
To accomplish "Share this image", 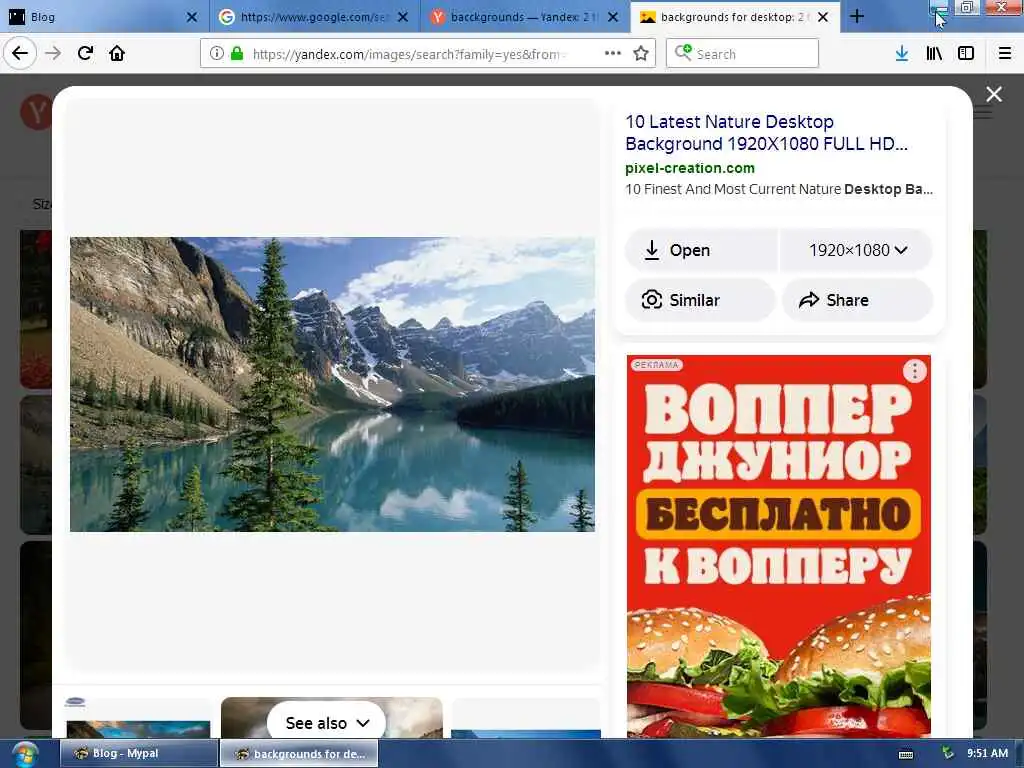I will click(857, 300).
